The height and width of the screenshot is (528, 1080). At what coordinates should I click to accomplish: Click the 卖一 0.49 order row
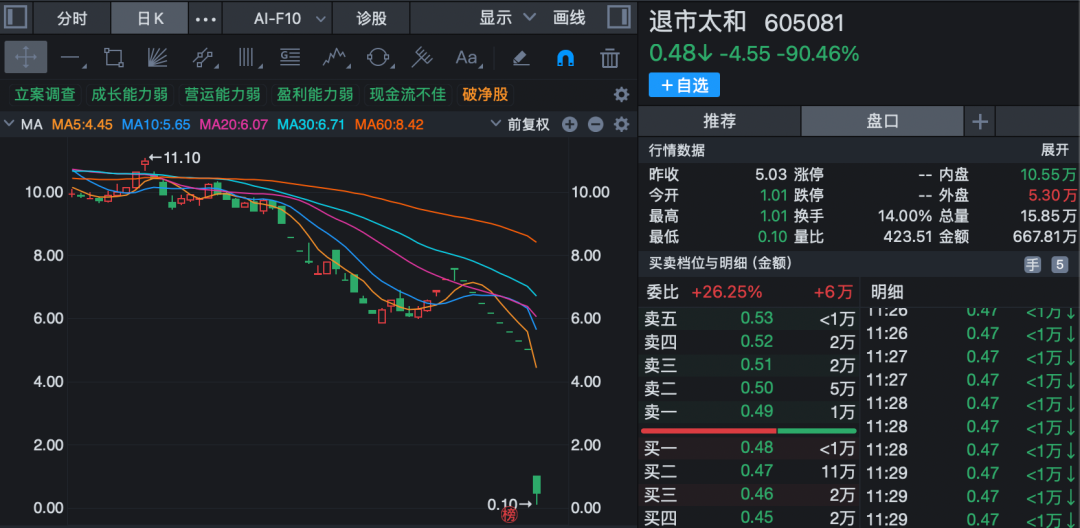click(x=749, y=412)
